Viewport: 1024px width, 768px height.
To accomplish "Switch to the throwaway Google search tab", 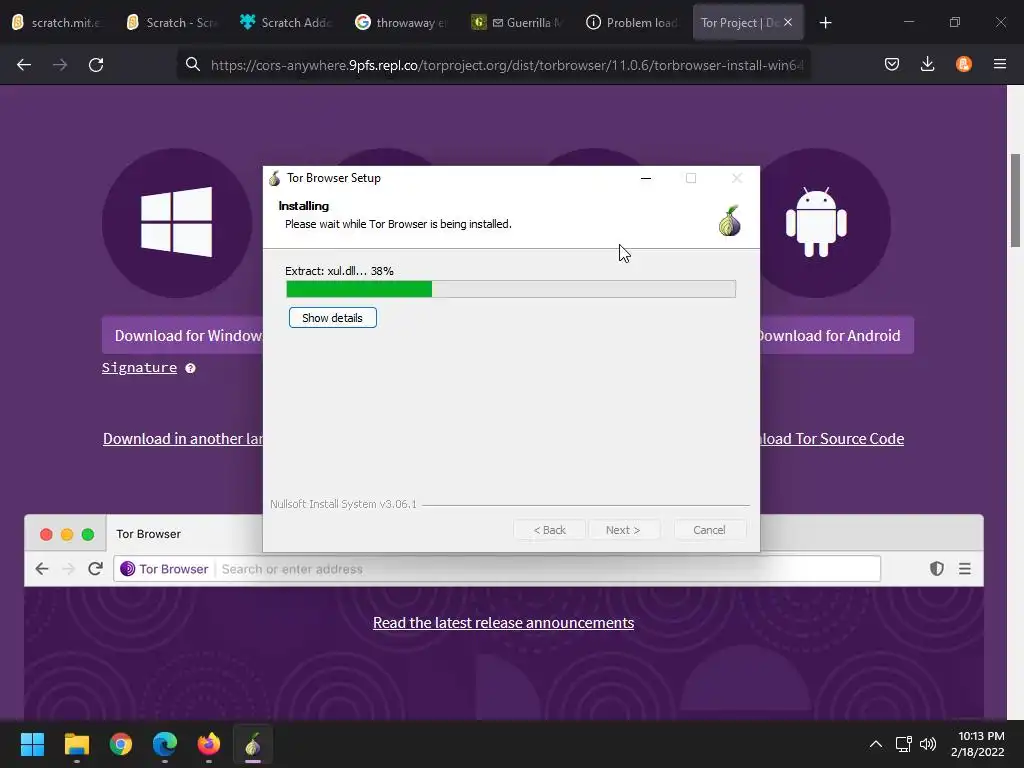I will tap(402, 22).
